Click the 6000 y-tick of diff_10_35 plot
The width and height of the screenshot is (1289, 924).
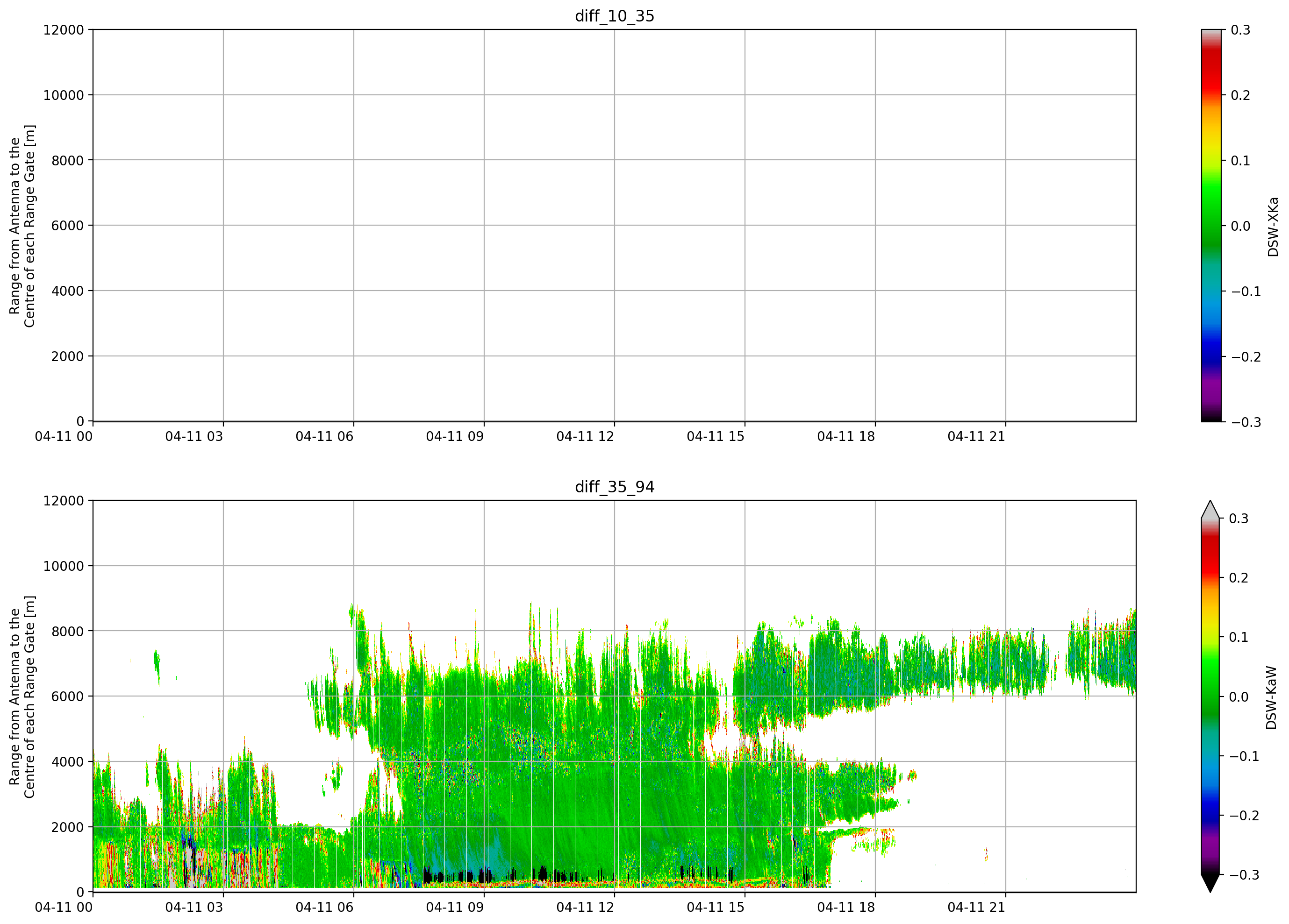pyautogui.click(x=68, y=226)
